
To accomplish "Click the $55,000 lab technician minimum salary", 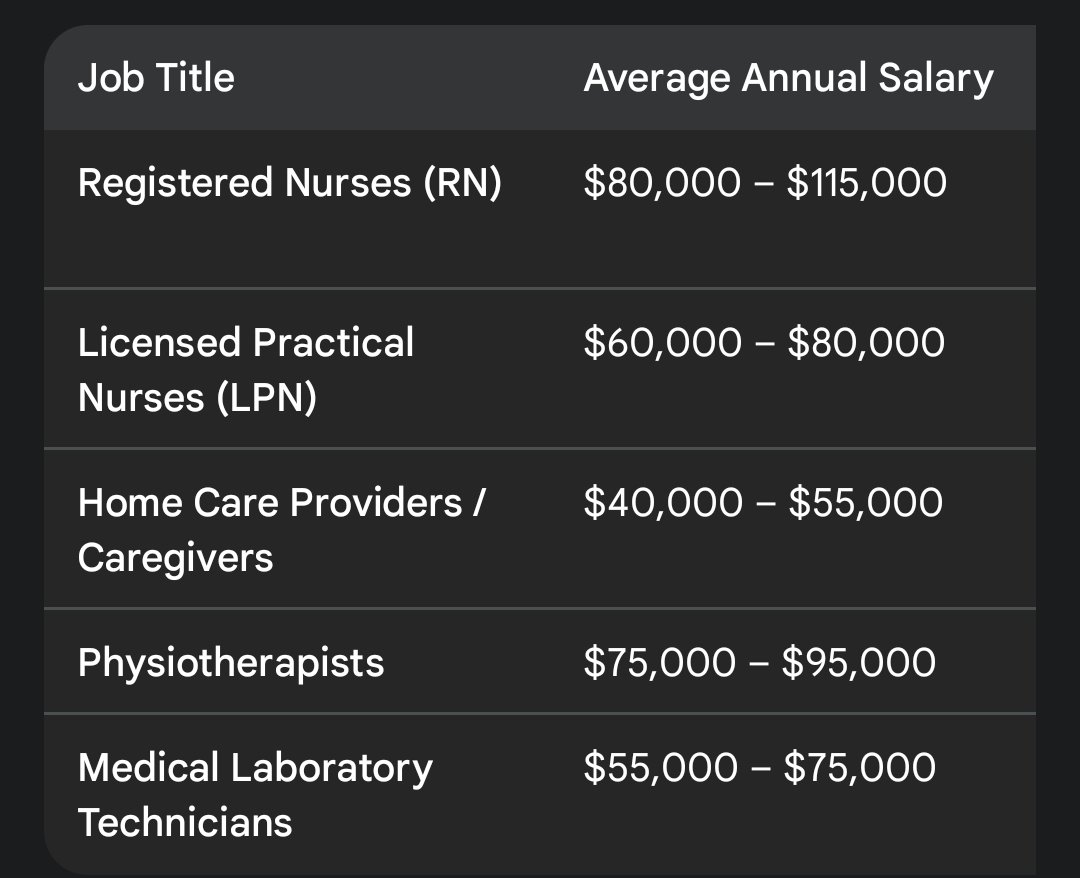I will (660, 768).
